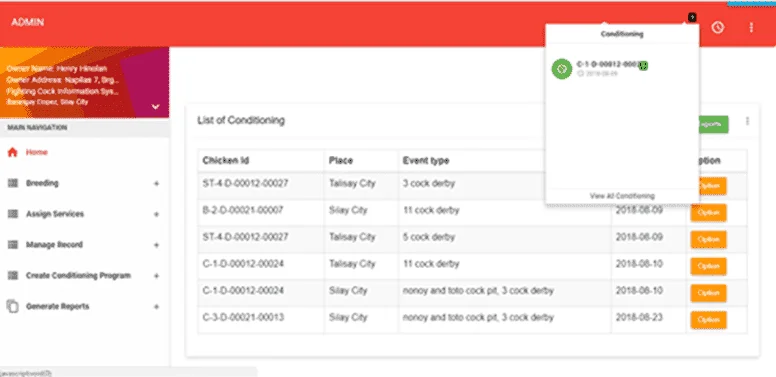Click Option button for C-1-D-00012-00024 Talisay City row
The image size is (776, 377).
point(708,266)
